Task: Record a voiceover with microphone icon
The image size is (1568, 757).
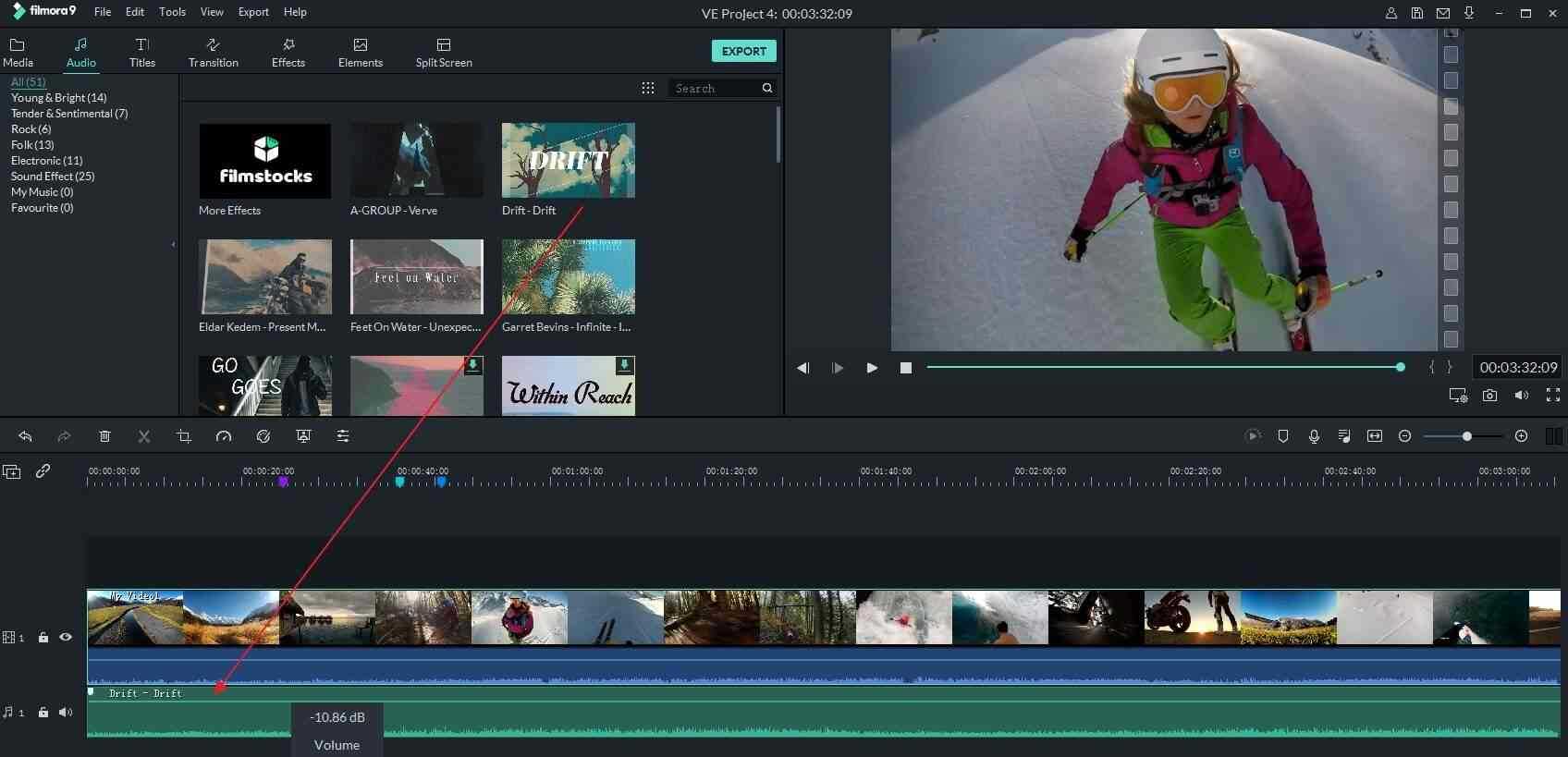Action: [x=1314, y=436]
